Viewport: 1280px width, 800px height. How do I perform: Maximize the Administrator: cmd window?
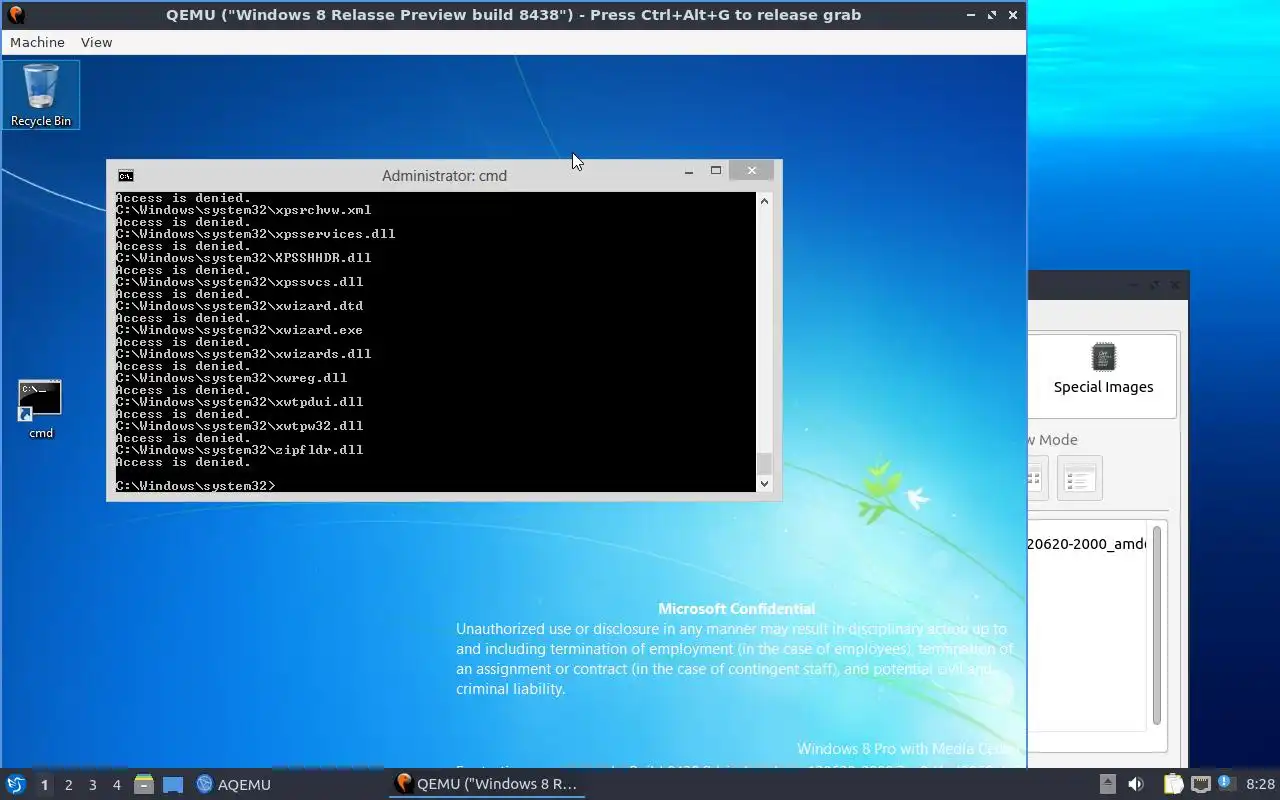pyautogui.click(x=716, y=171)
